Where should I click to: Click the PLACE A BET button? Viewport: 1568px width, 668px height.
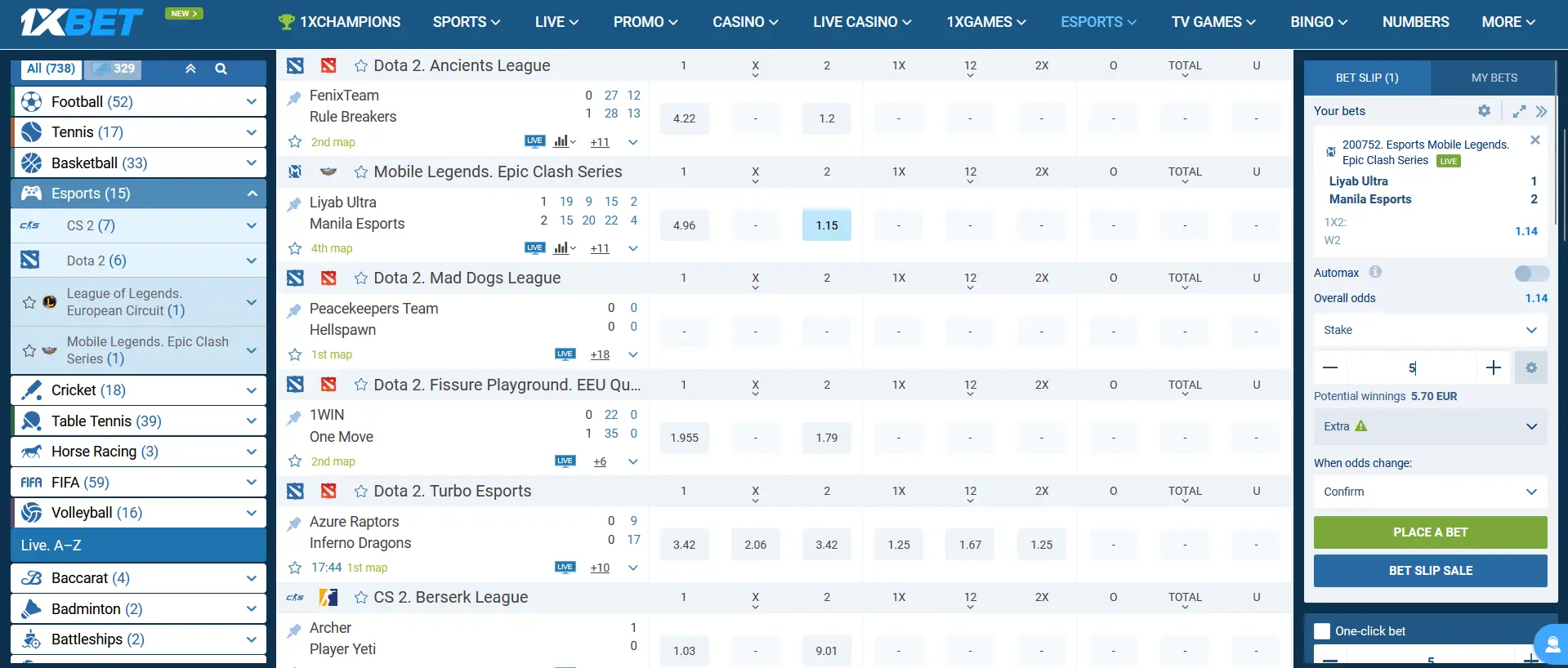click(x=1430, y=532)
